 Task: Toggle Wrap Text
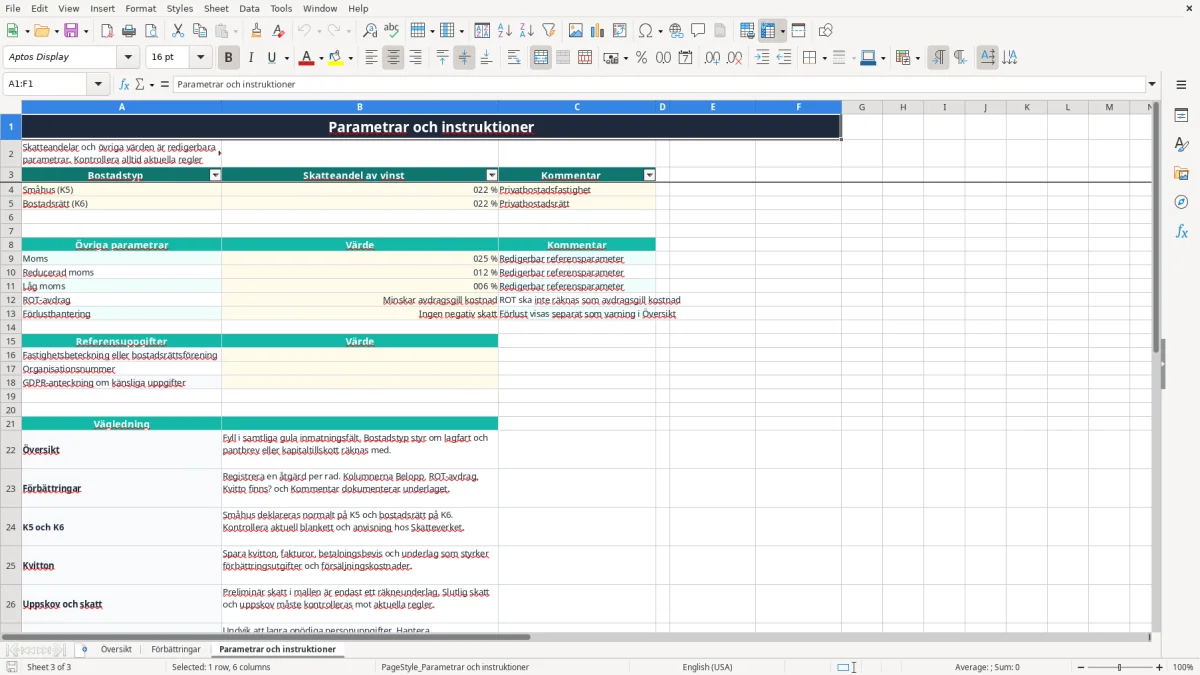514,58
